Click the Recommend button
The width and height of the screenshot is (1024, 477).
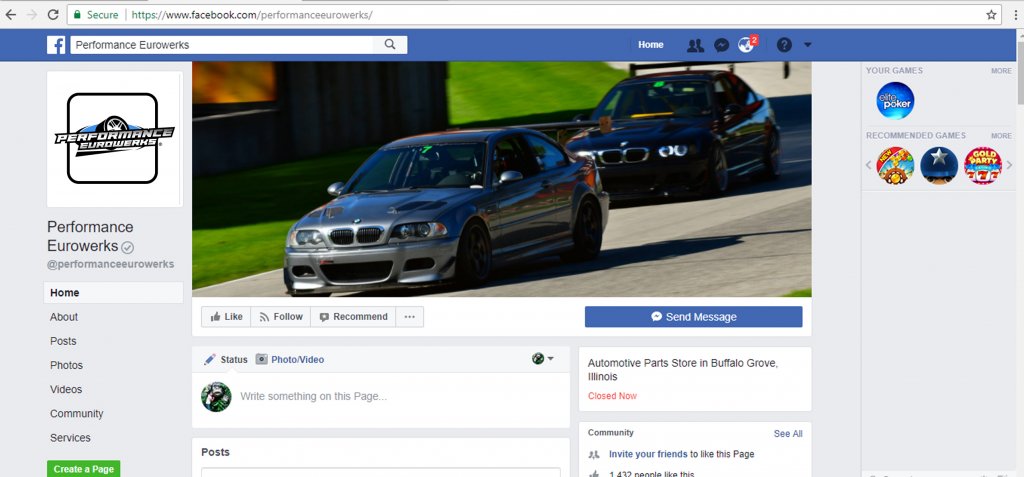point(353,317)
